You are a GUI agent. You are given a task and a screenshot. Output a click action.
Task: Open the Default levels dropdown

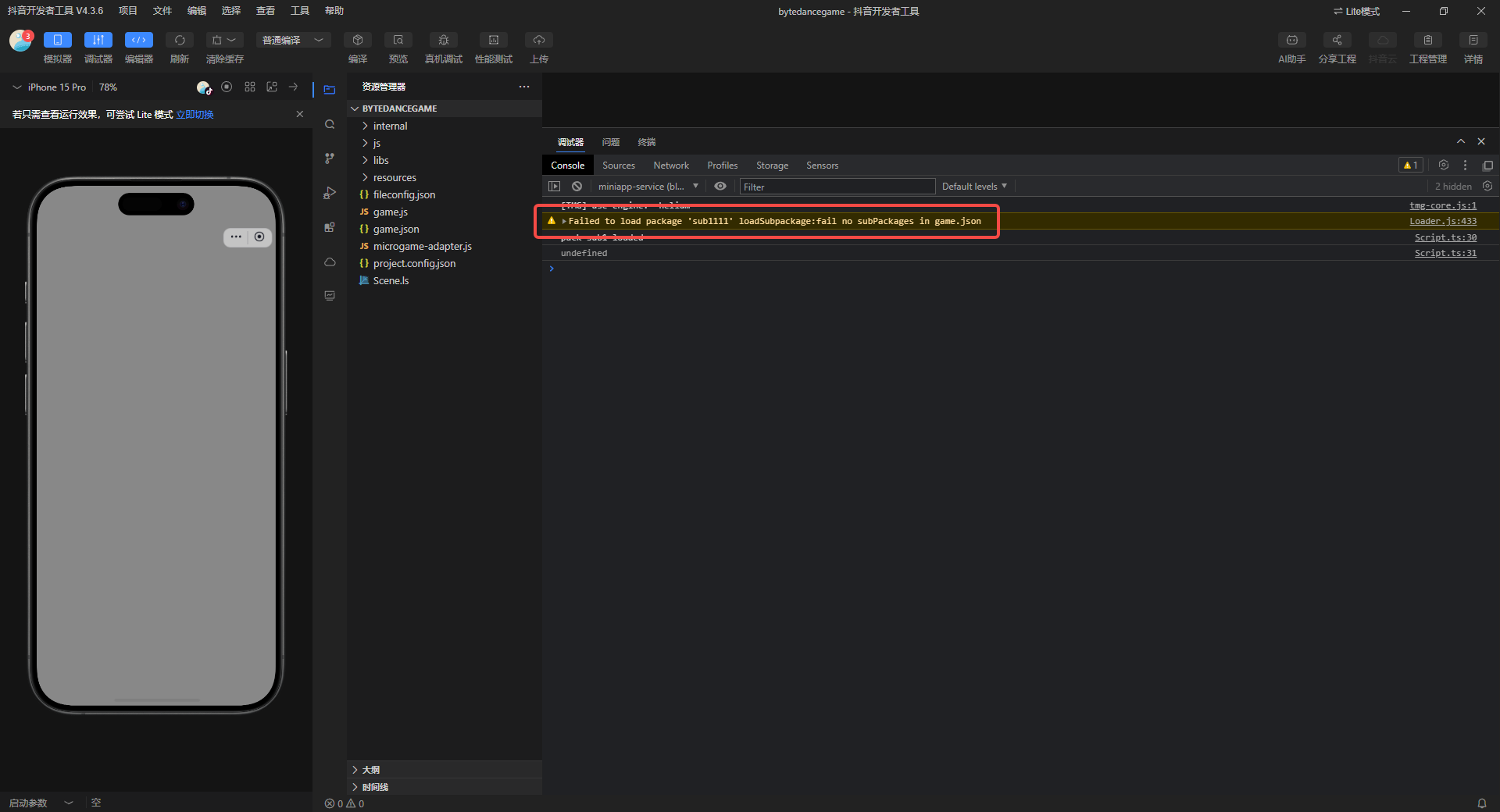[x=974, y=187]
